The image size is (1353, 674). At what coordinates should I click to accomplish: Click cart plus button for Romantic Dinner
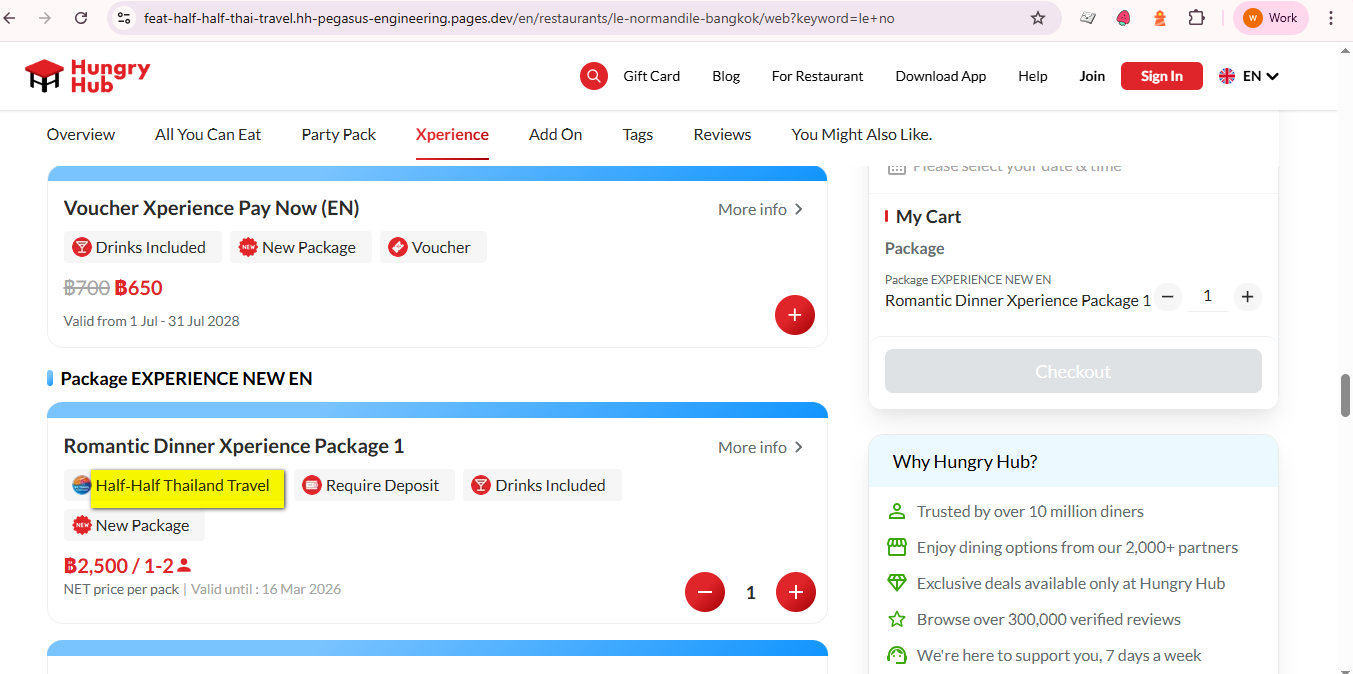coord(1246,296)
